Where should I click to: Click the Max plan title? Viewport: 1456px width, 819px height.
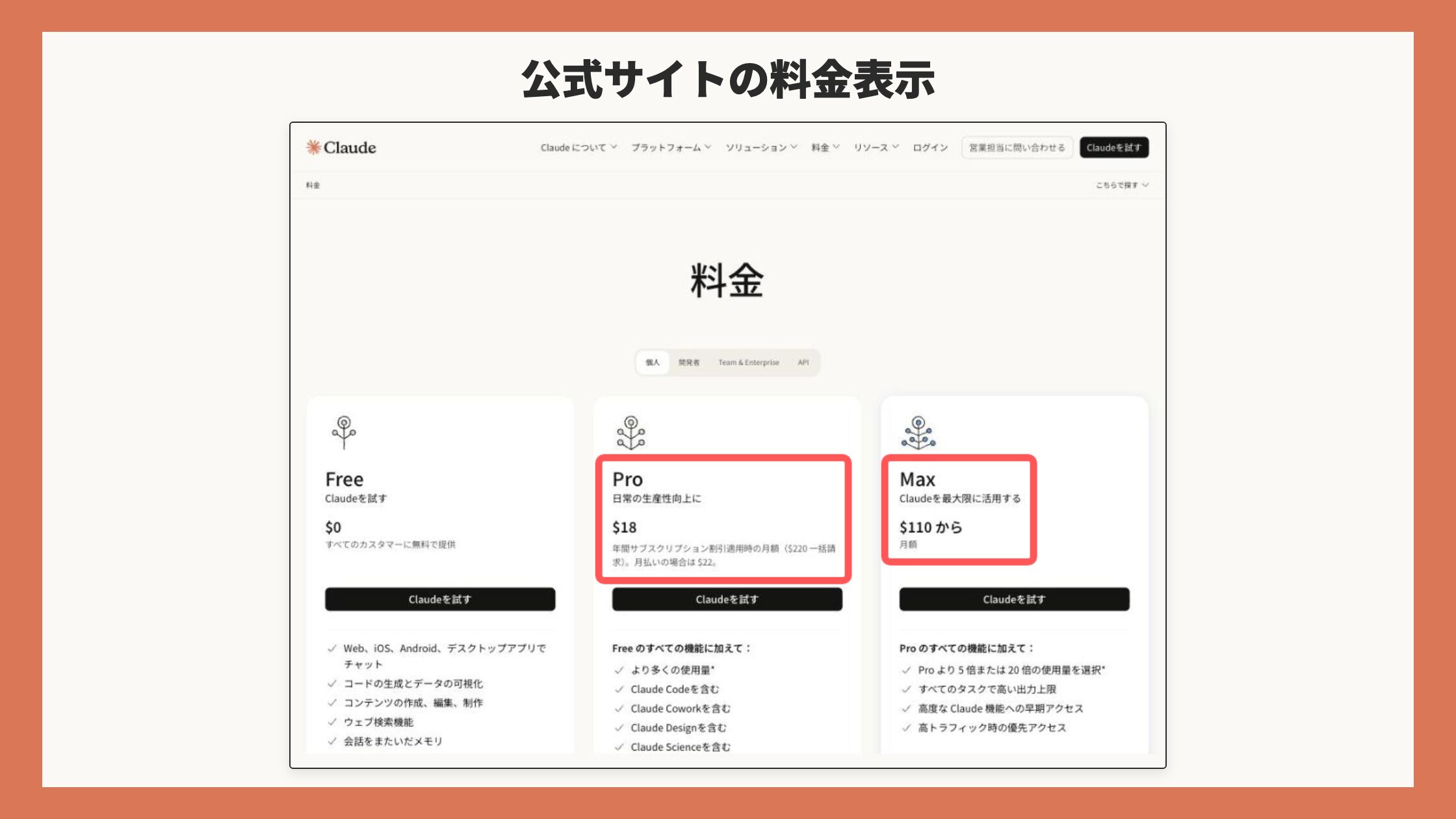click(917, 480)
